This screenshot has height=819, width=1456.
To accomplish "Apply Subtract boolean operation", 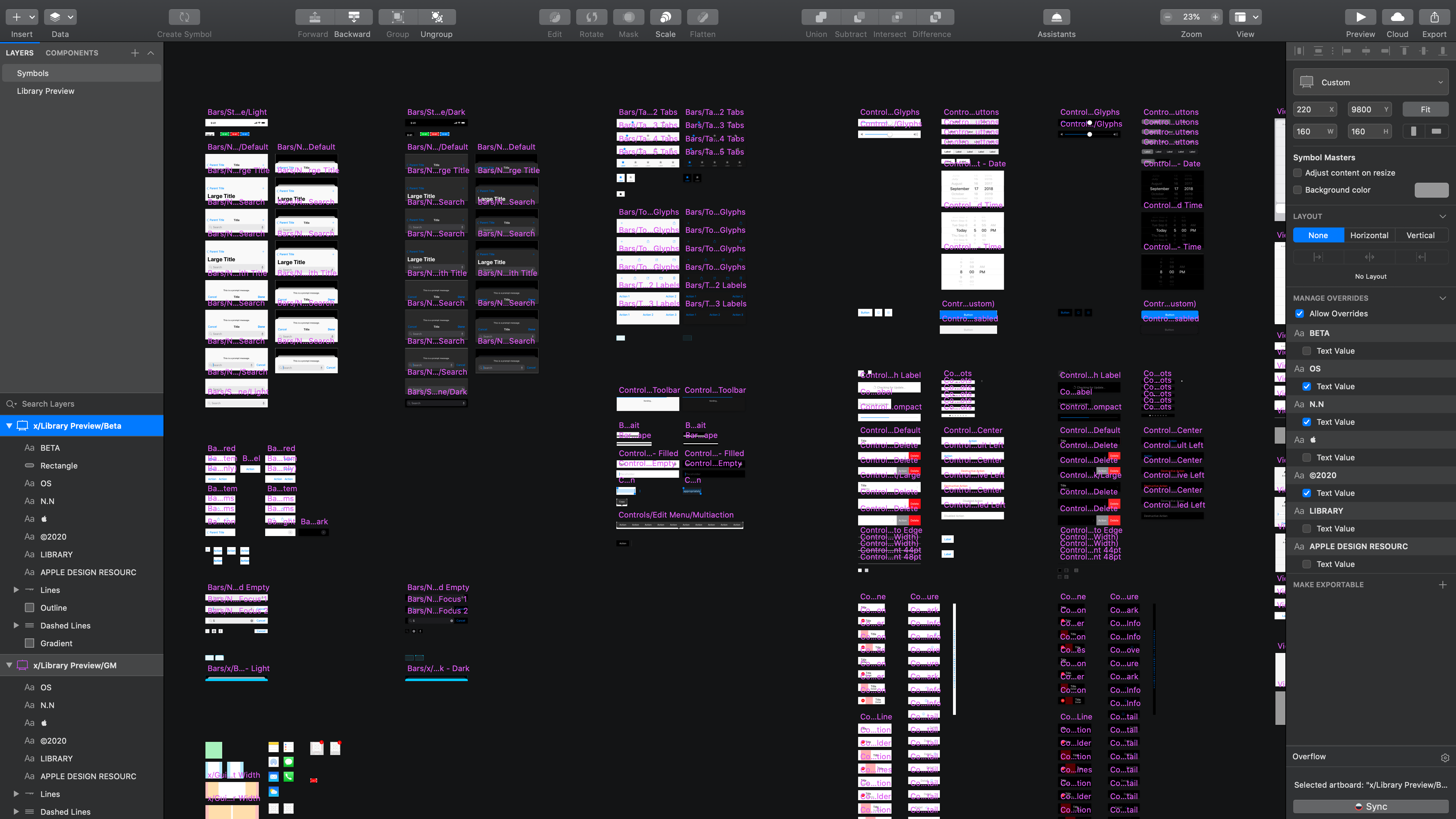I will (x=859, y=17).
